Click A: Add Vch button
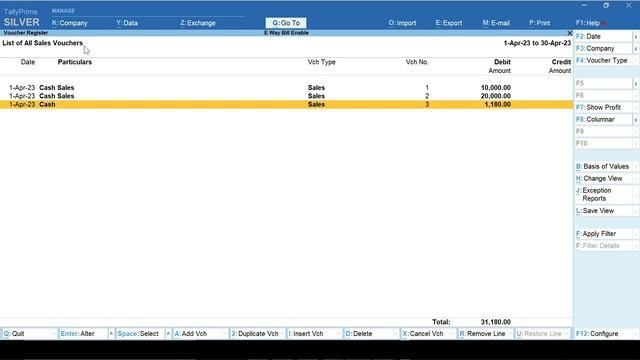Screen dimensions: 640x360 [x=198, y=333]
